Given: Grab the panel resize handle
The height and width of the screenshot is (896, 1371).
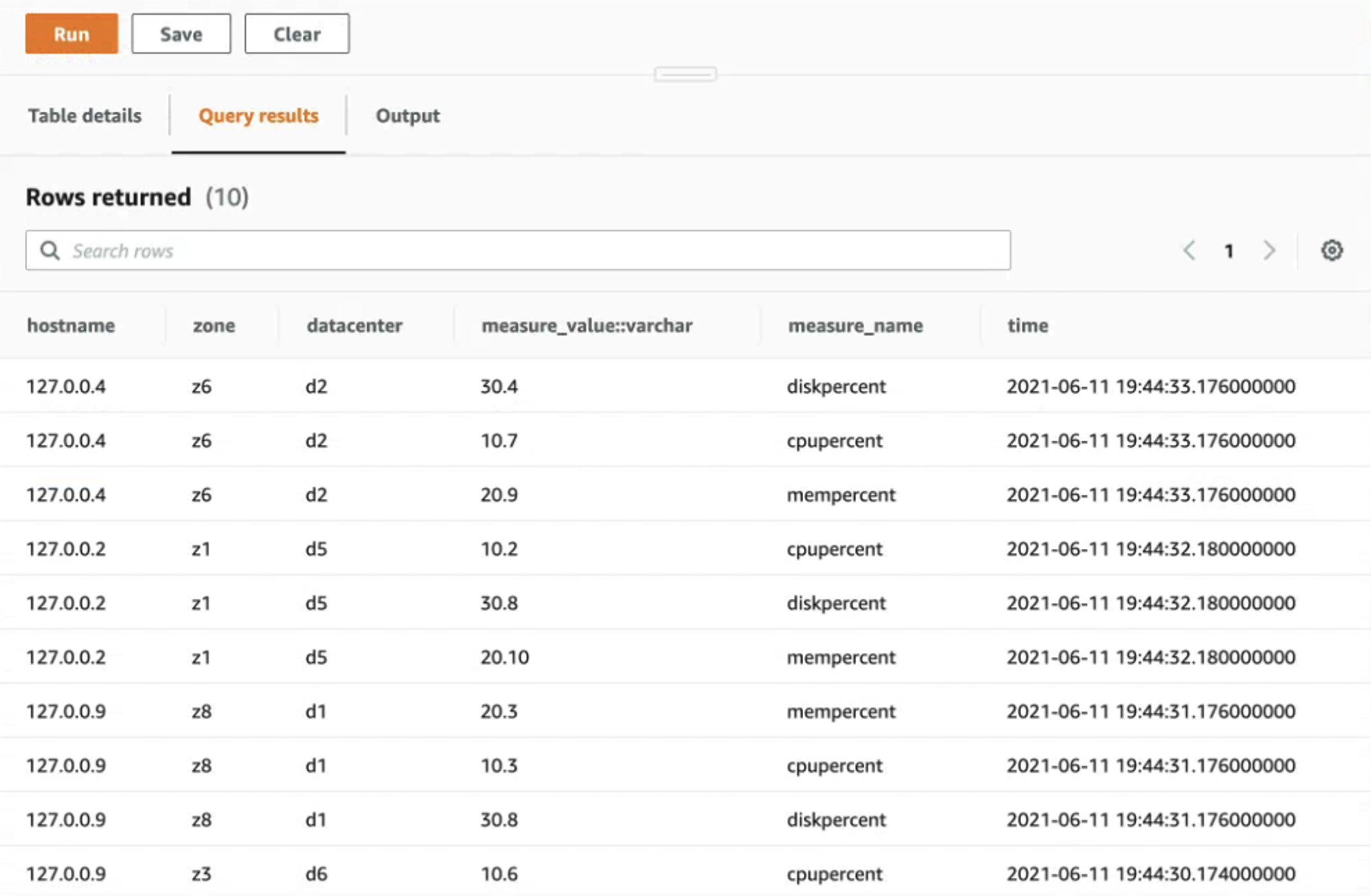Looking at the screenshot, I should point(685,75).
